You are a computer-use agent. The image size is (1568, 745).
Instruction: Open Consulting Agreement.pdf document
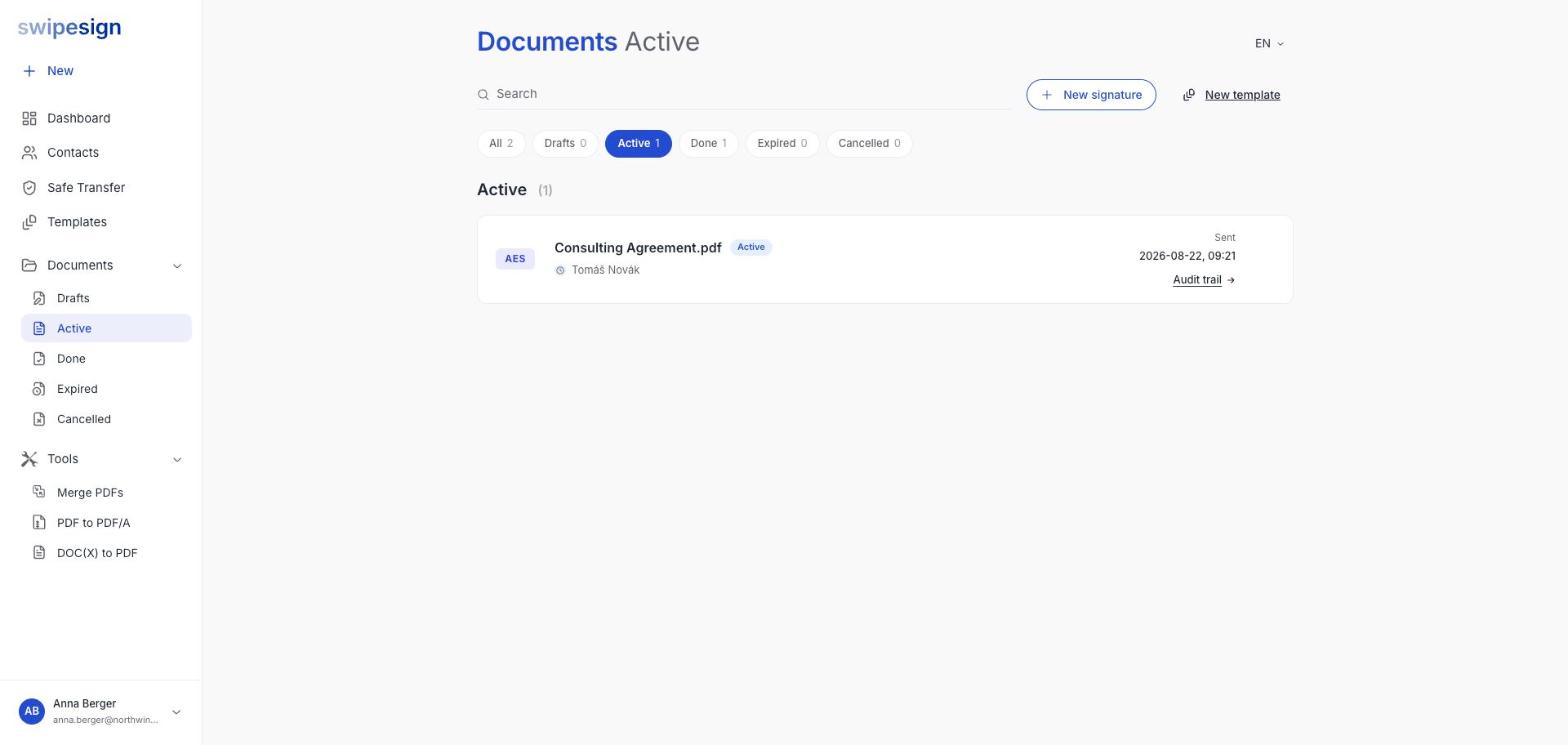point(638,248)
